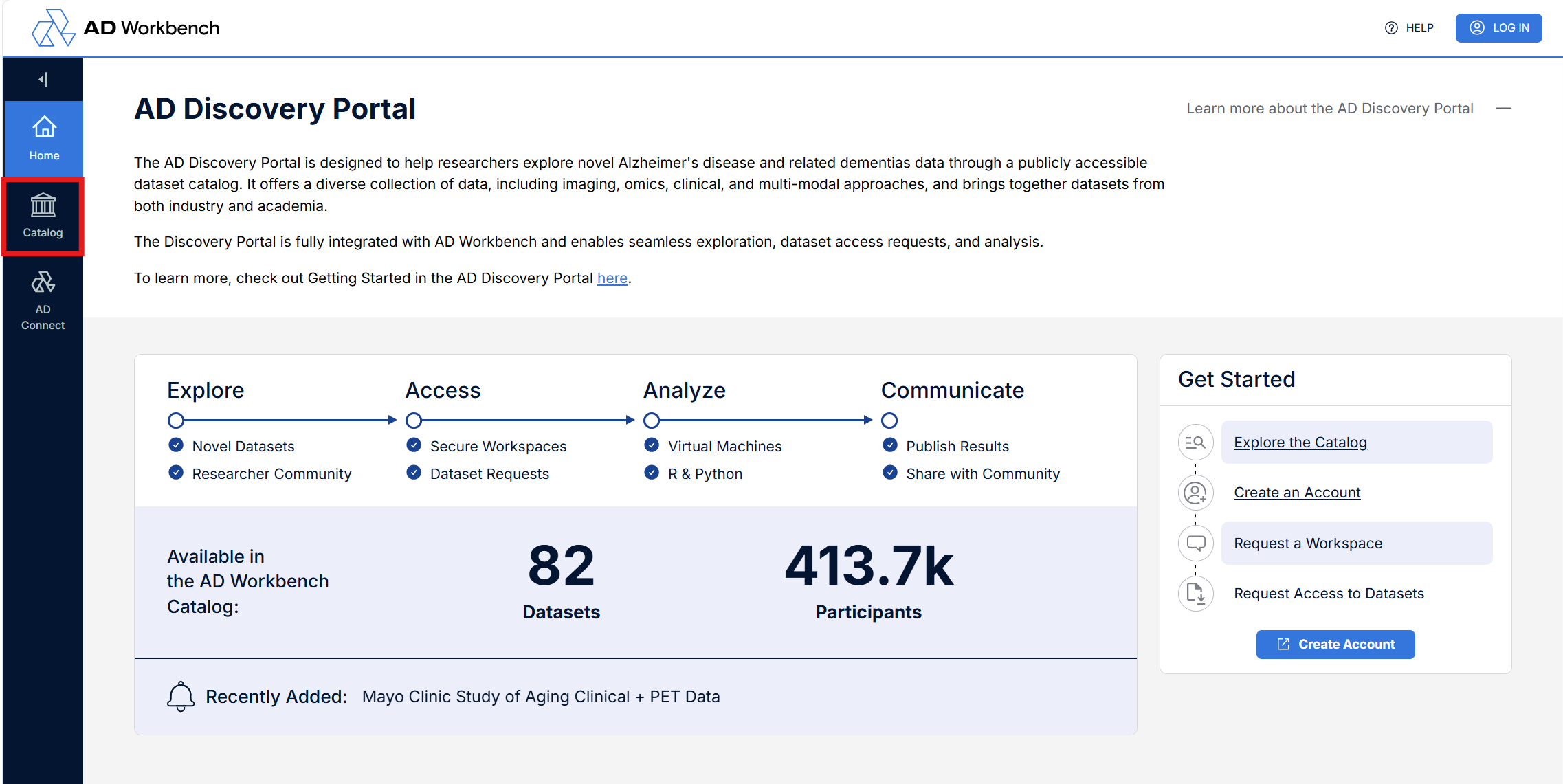Click the Novel Datasets checkmark

point(176,445)
